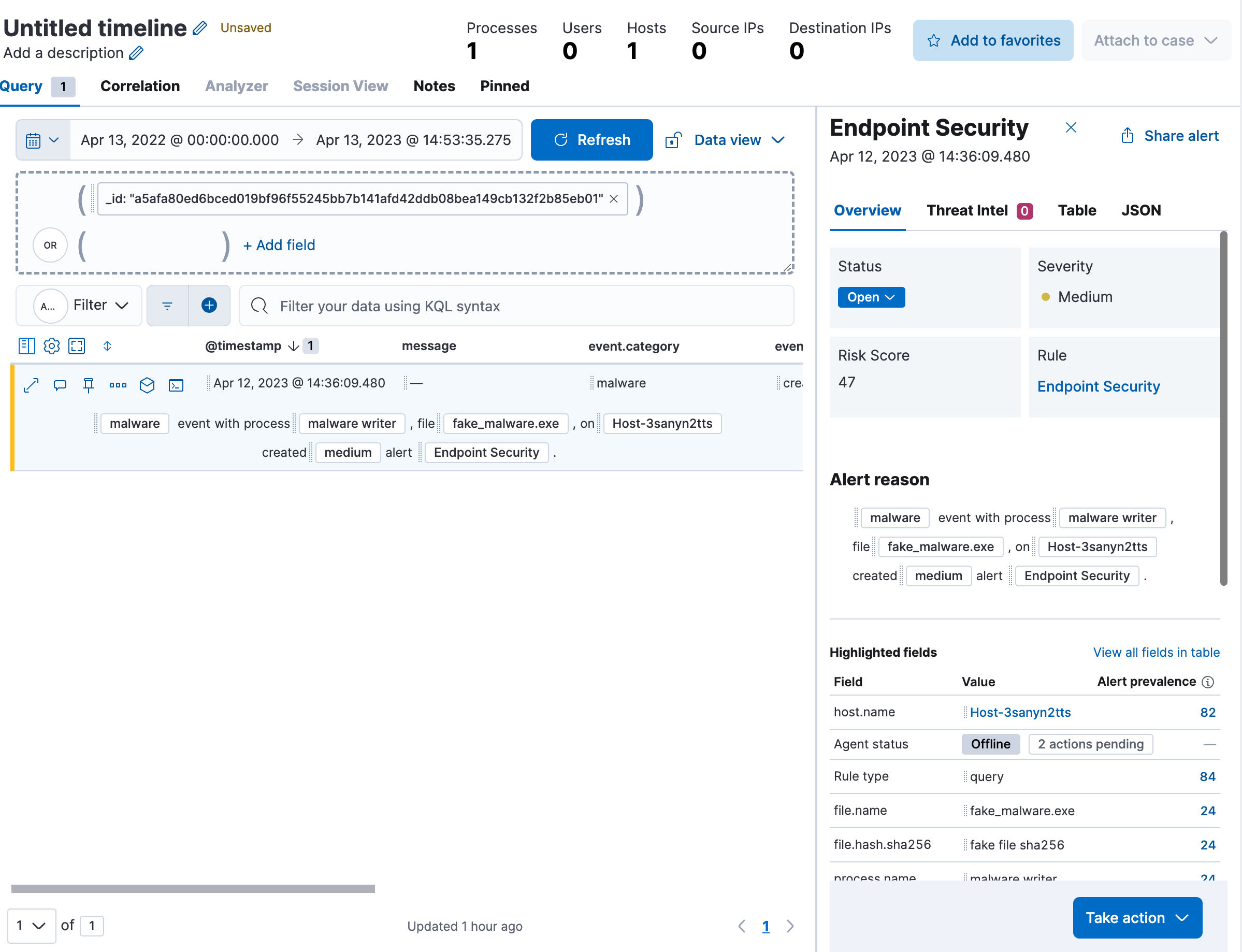Expand the Open status dropdown
Screen dimensions: 1242x952
pyautogui.click(x=870, y=297)
